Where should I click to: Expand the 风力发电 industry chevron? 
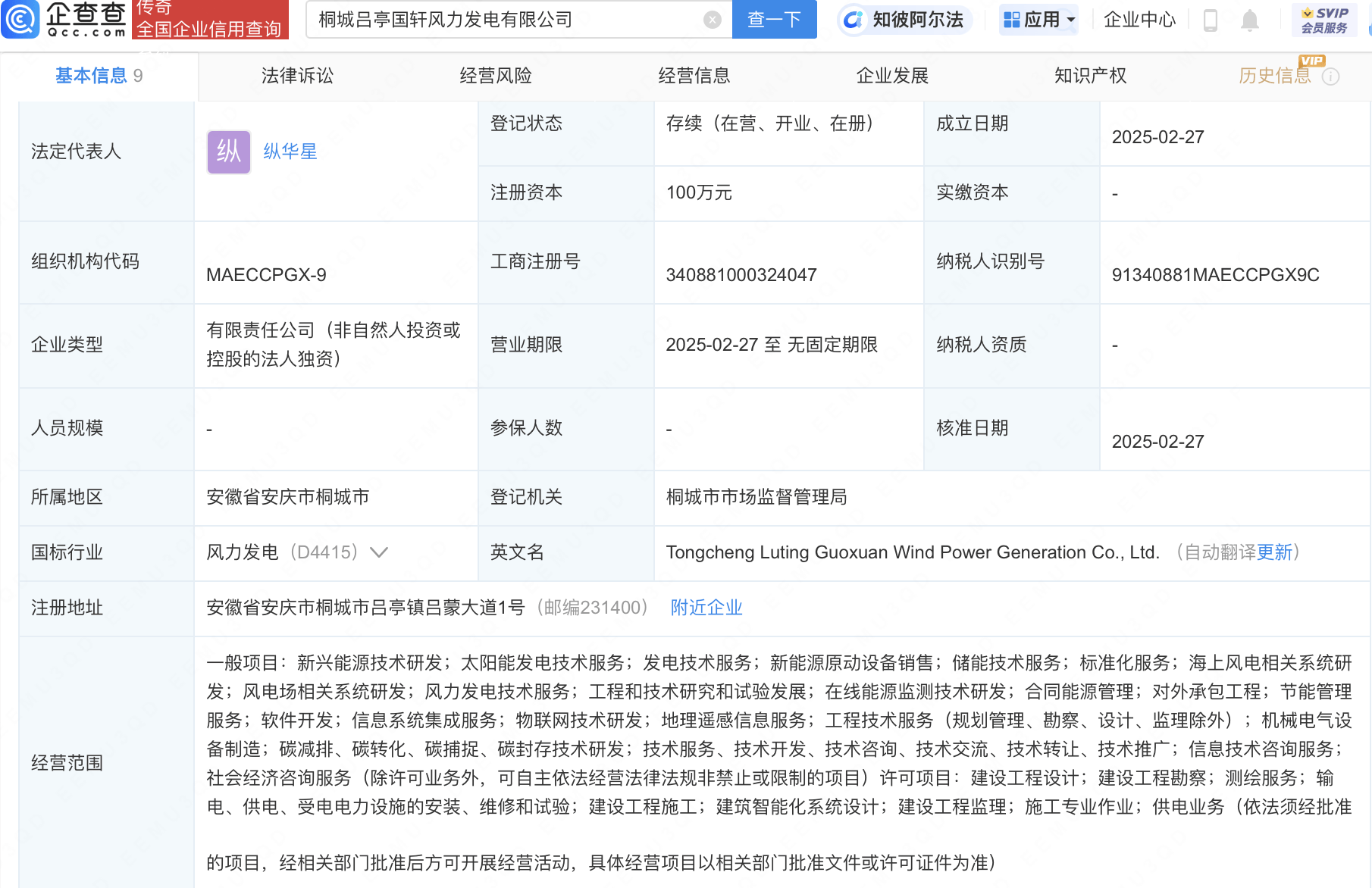379,552
